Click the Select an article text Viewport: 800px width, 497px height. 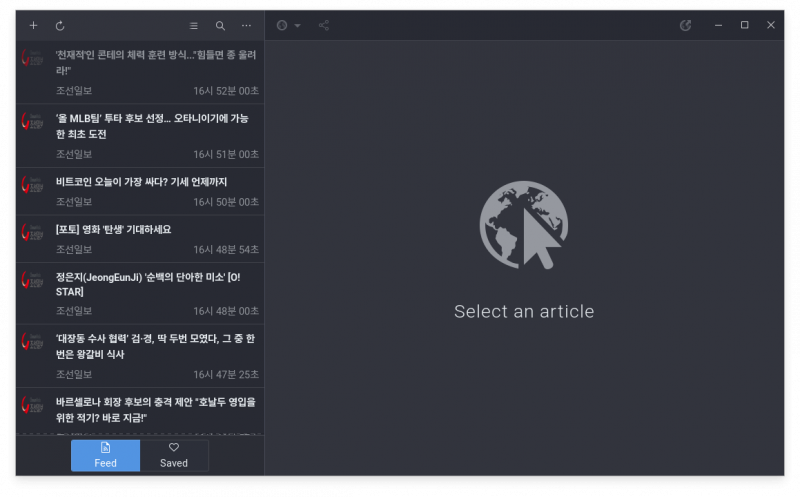click(x=524, y=311)
